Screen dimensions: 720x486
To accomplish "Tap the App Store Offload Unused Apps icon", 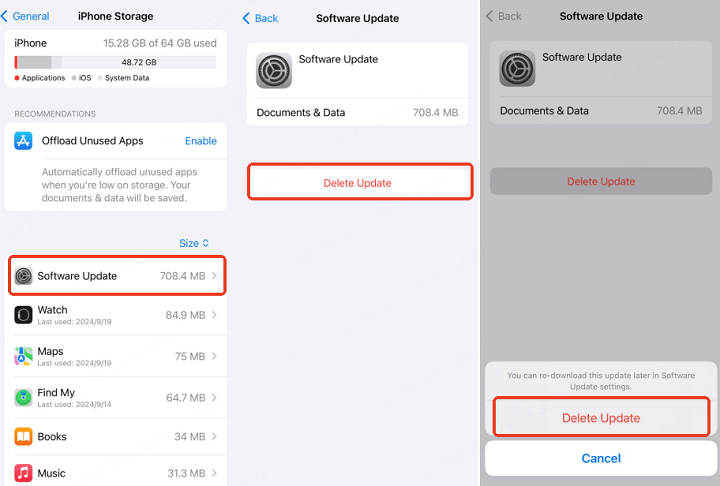I will (23, 141).
